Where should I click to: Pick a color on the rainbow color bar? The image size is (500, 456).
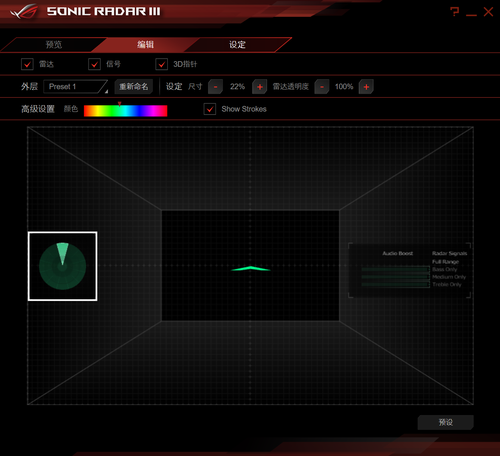pyautogui.click(x=125, y=111)
